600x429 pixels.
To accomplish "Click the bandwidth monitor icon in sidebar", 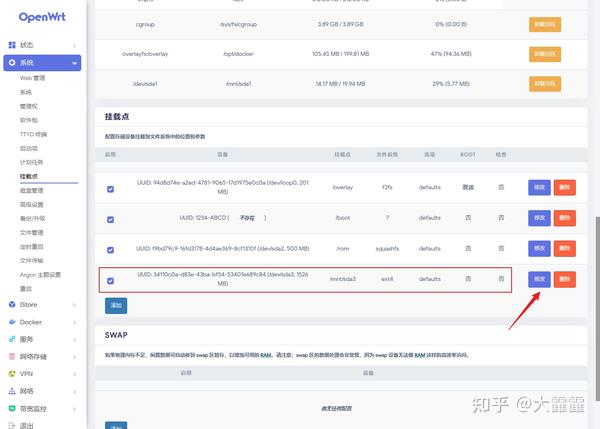I will 12,408.
